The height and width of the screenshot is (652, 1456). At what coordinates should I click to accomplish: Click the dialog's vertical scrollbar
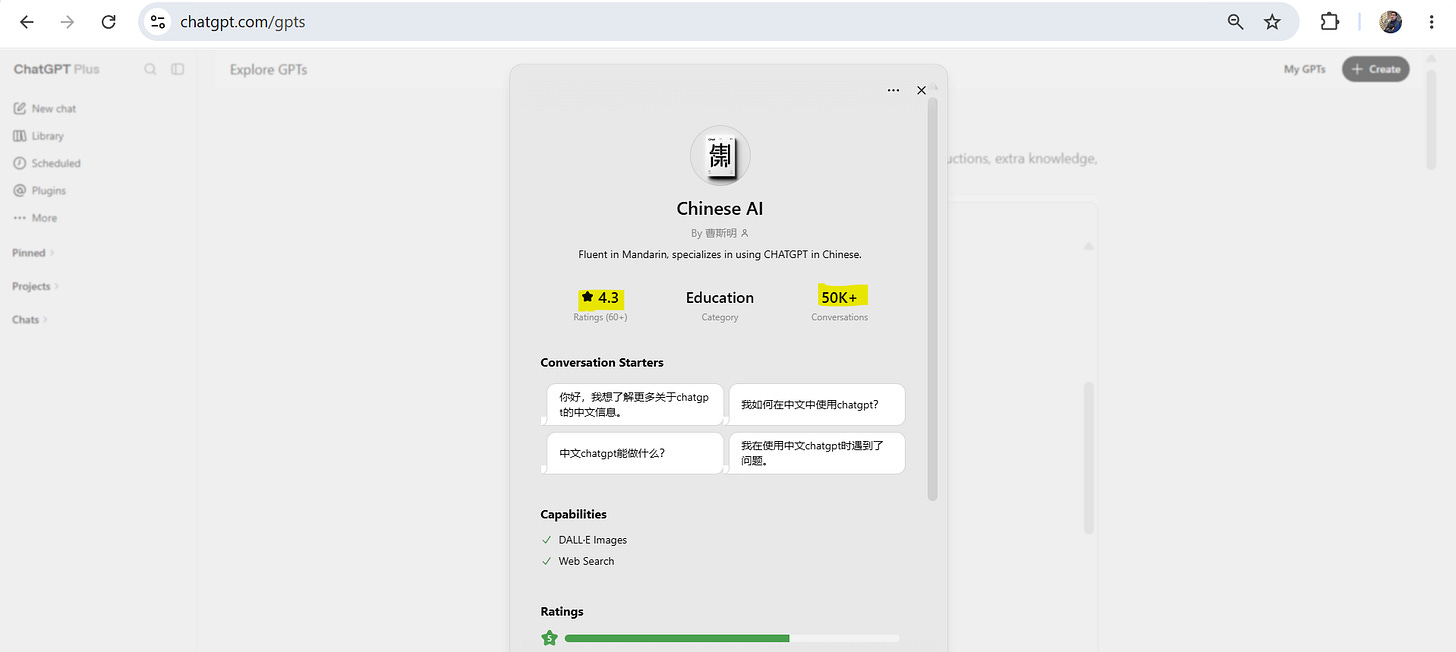(933, 298)
